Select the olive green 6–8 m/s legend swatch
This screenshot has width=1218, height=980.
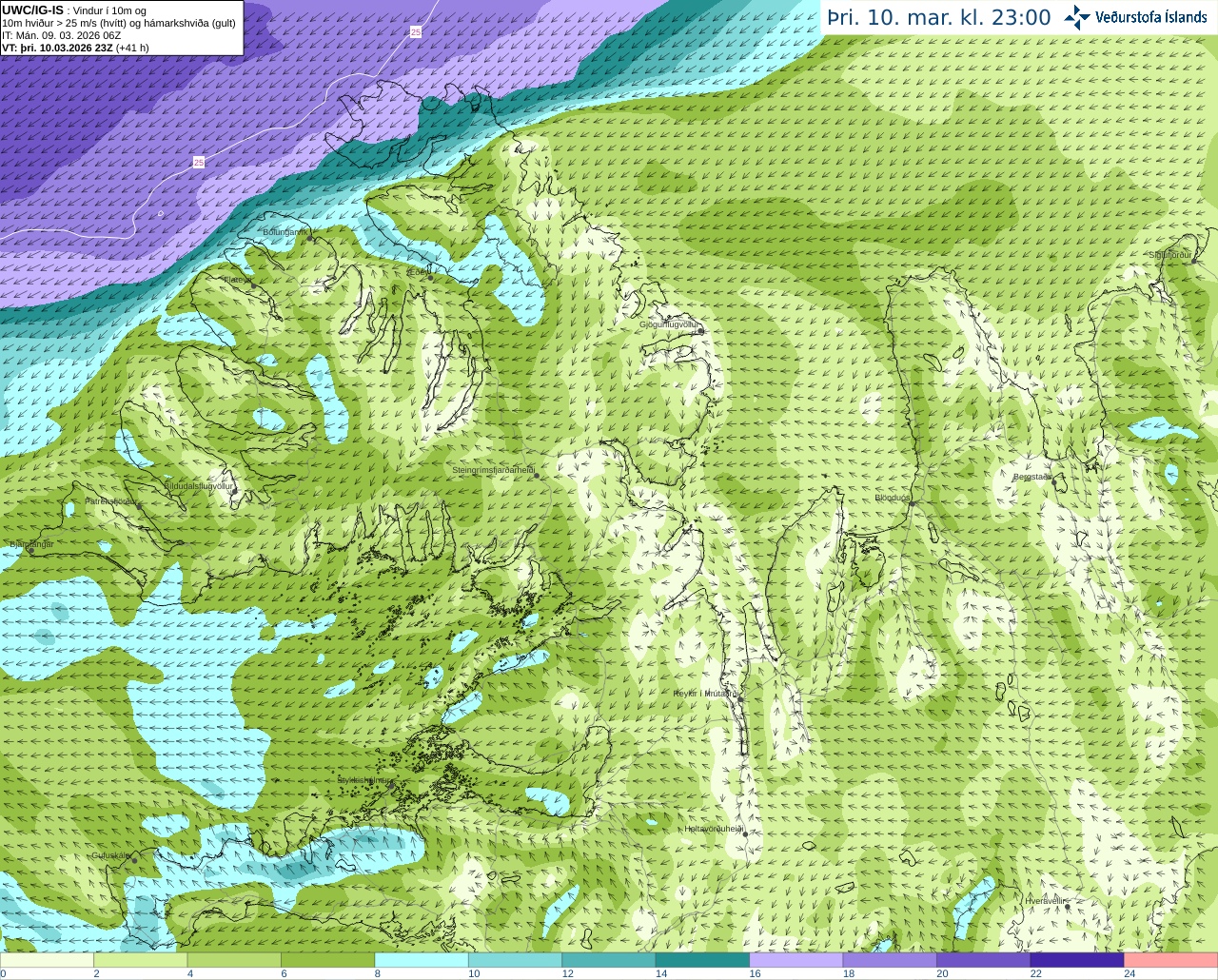pyautogui.click(x=328, y=960)
